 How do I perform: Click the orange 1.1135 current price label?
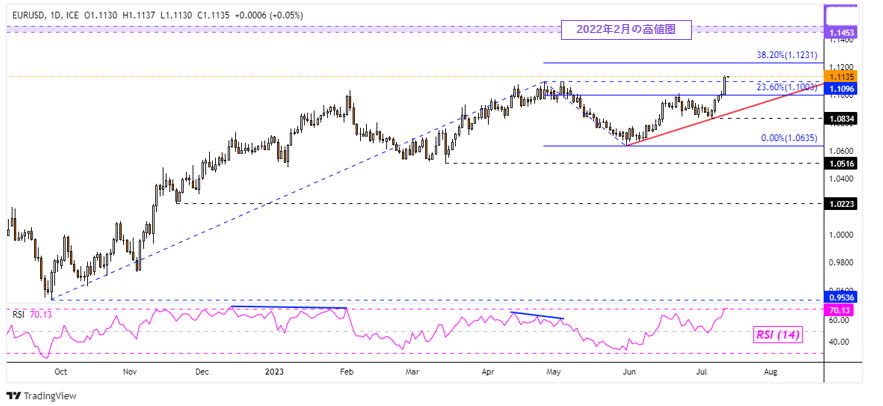[841, 77]
